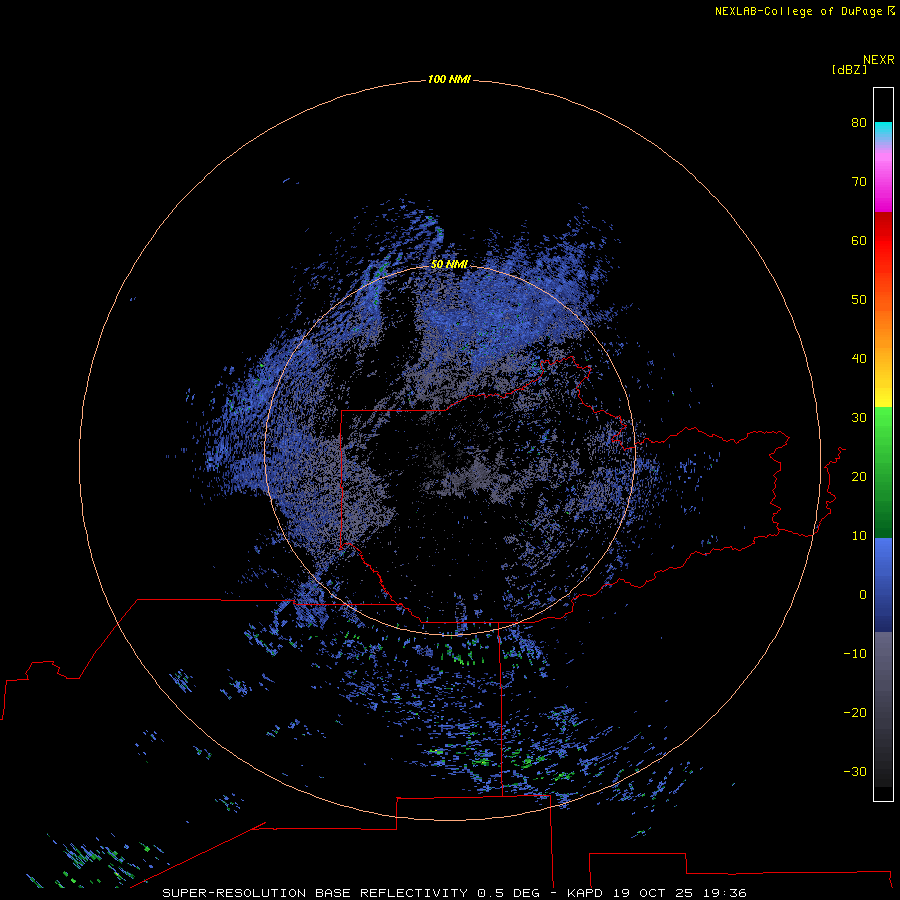This screenshot has width=900, height=900.
Task: Click the 80 value on dBZ scale
Action: click(x=859, y=123)
